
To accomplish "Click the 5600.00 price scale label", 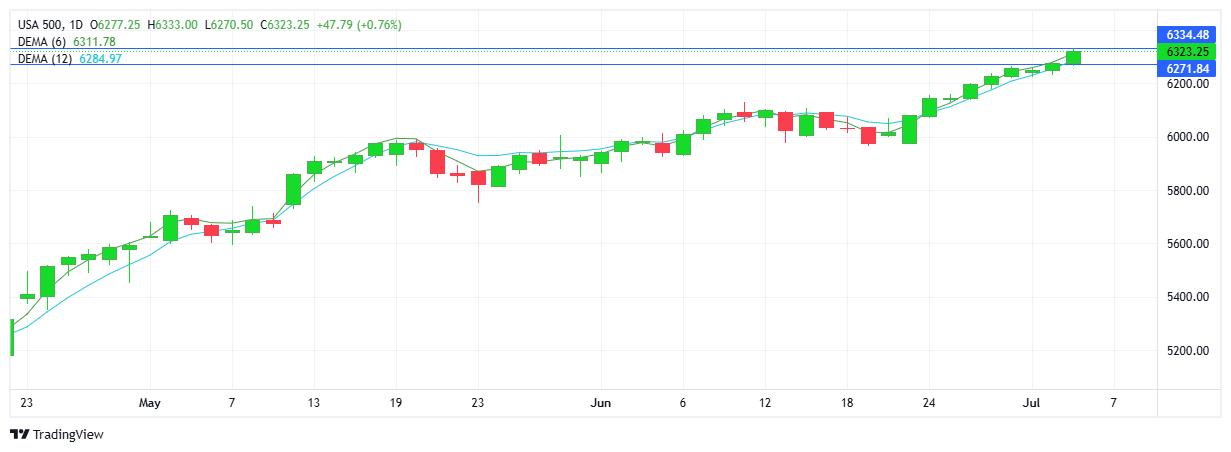I will point(1187,244).
